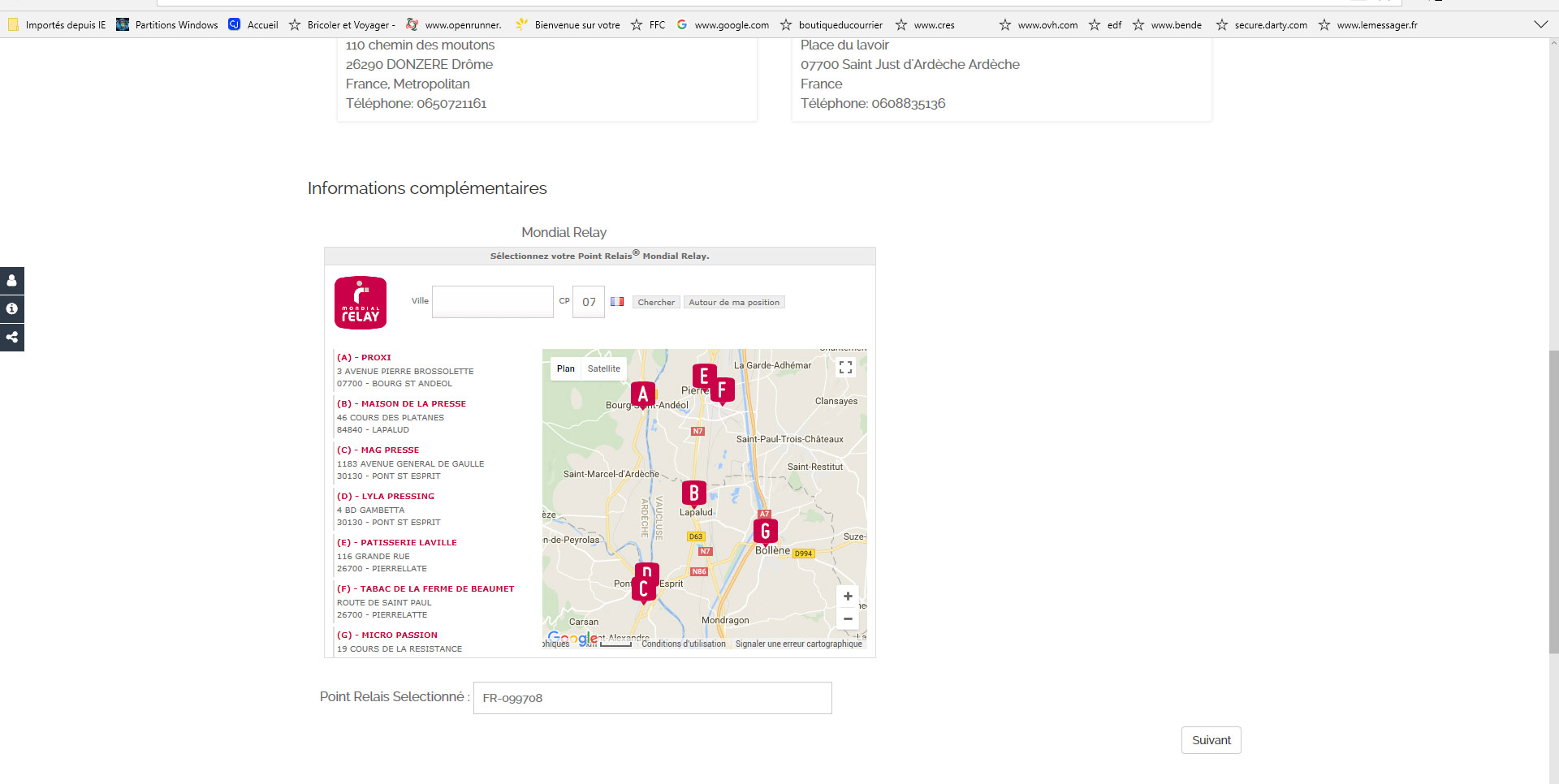The image size is (1559, 784).
Task: Open the www.cres bookmark
Action: pyautogui.click(x=925, y=25)
